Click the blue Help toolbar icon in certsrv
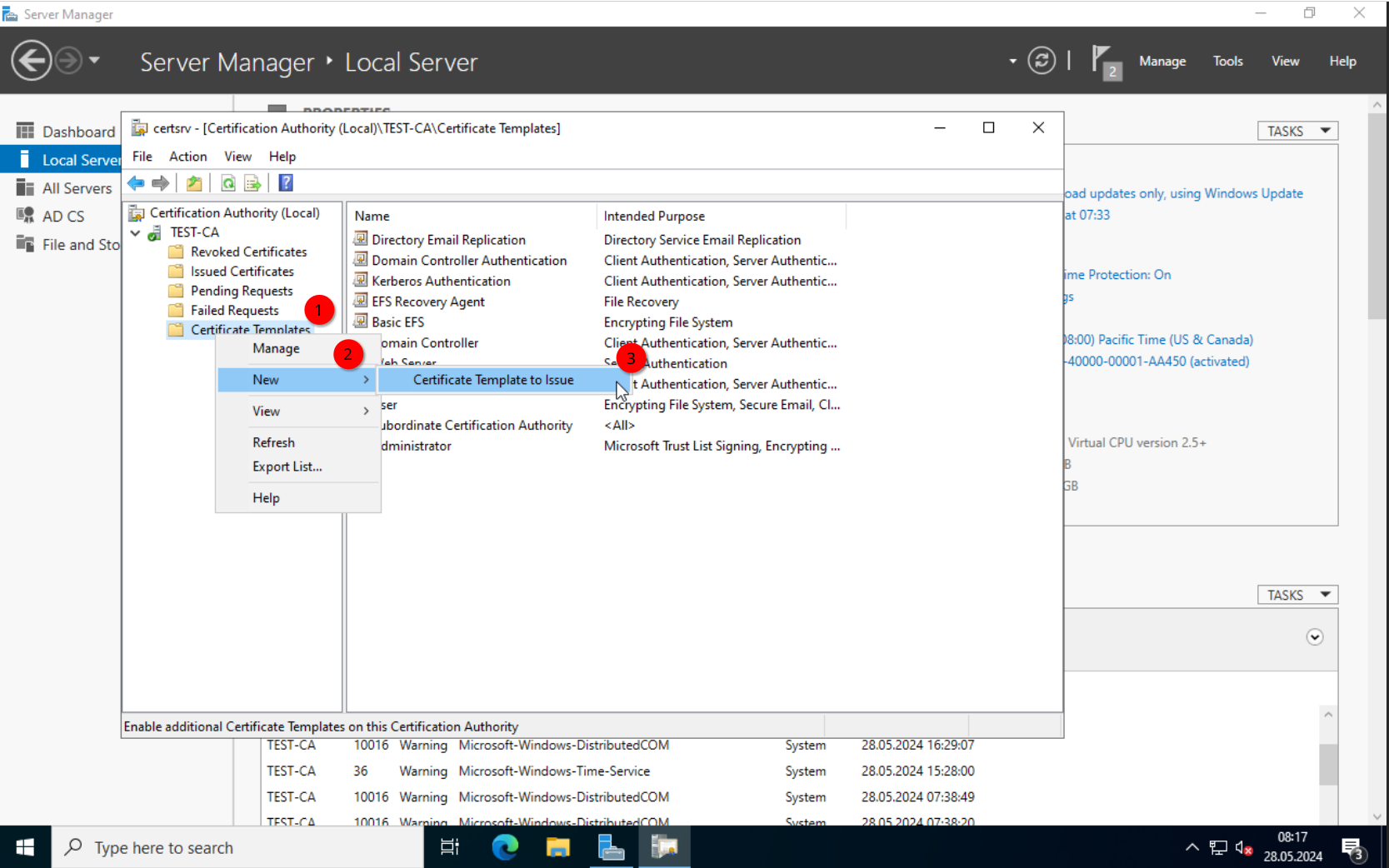The height and width of the screenshot is (868, 1389). [x=286, y=183]
